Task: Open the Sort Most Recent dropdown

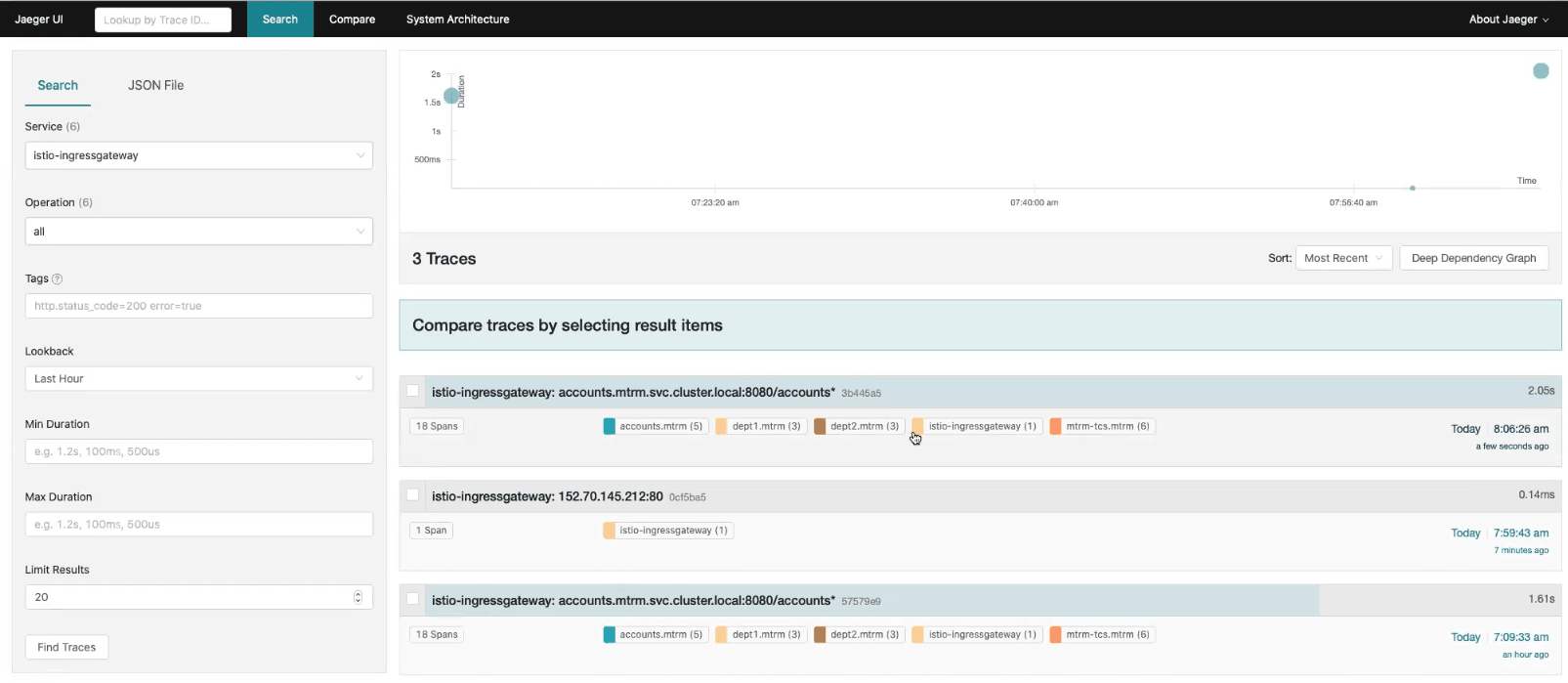Action: coord(1343,258)
